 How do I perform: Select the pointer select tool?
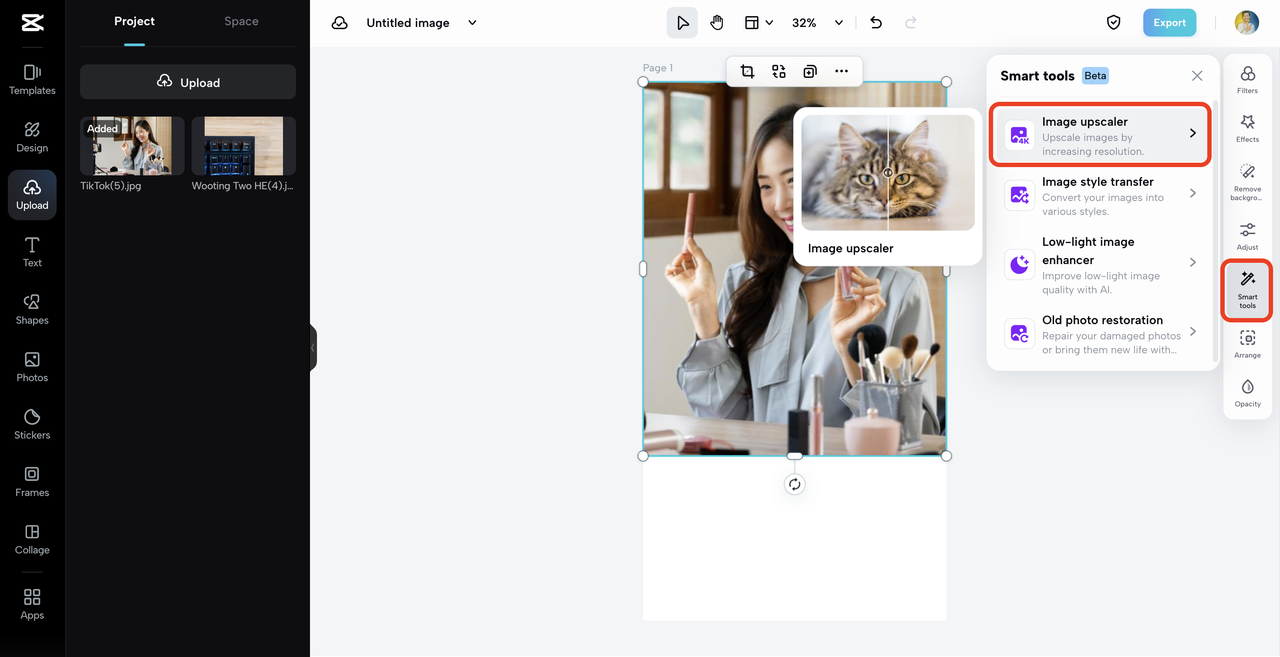682,23
